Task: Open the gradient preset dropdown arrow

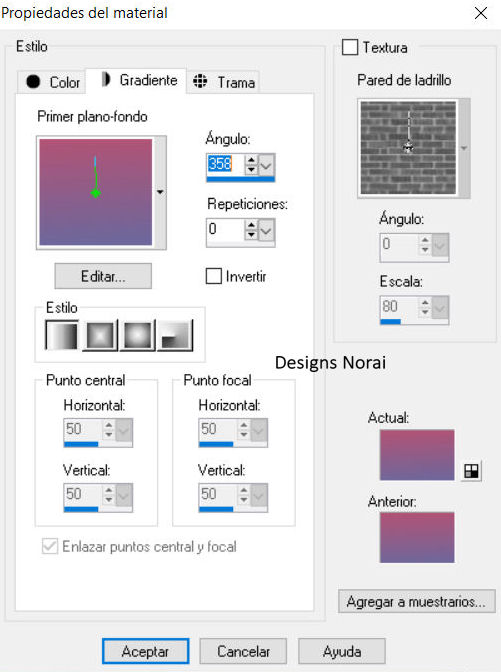Action: coord(160,192)
